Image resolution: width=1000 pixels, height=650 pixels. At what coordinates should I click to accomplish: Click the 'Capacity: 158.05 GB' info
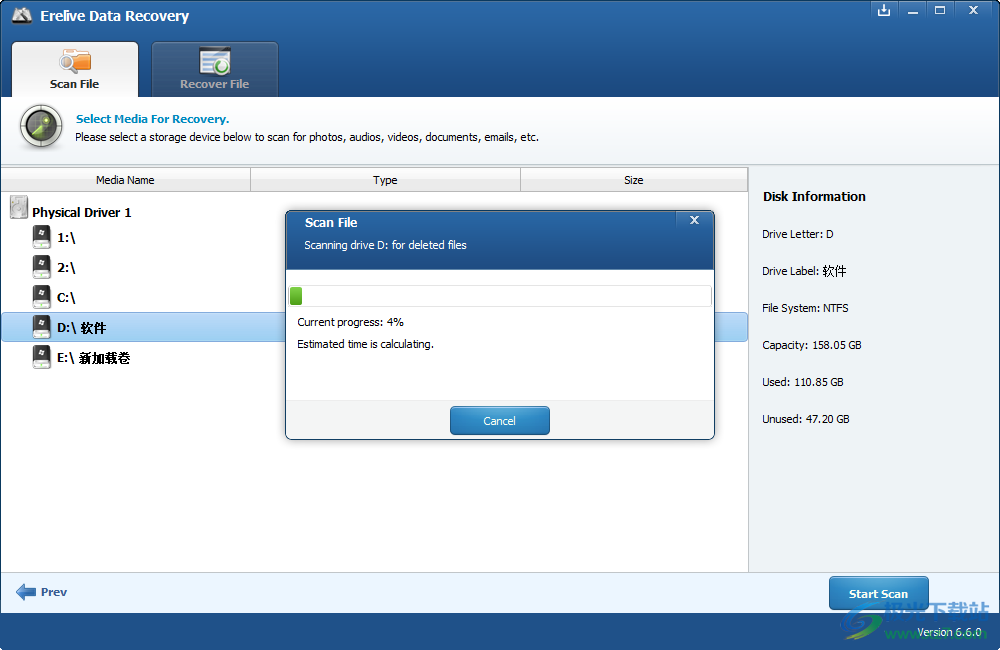811,345
